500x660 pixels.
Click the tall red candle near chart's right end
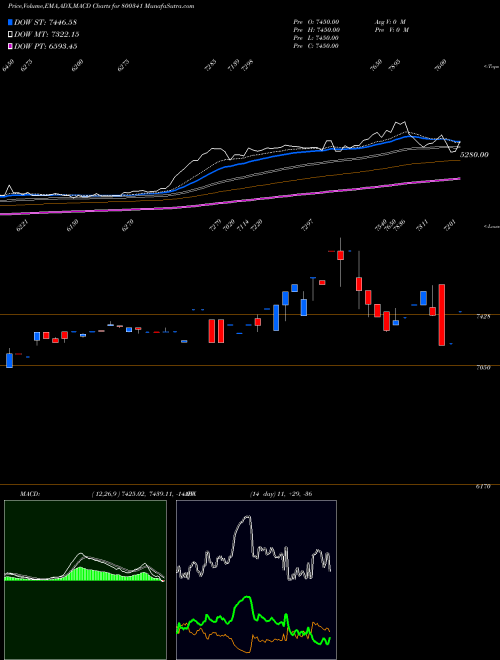click(x=442, y=315)
